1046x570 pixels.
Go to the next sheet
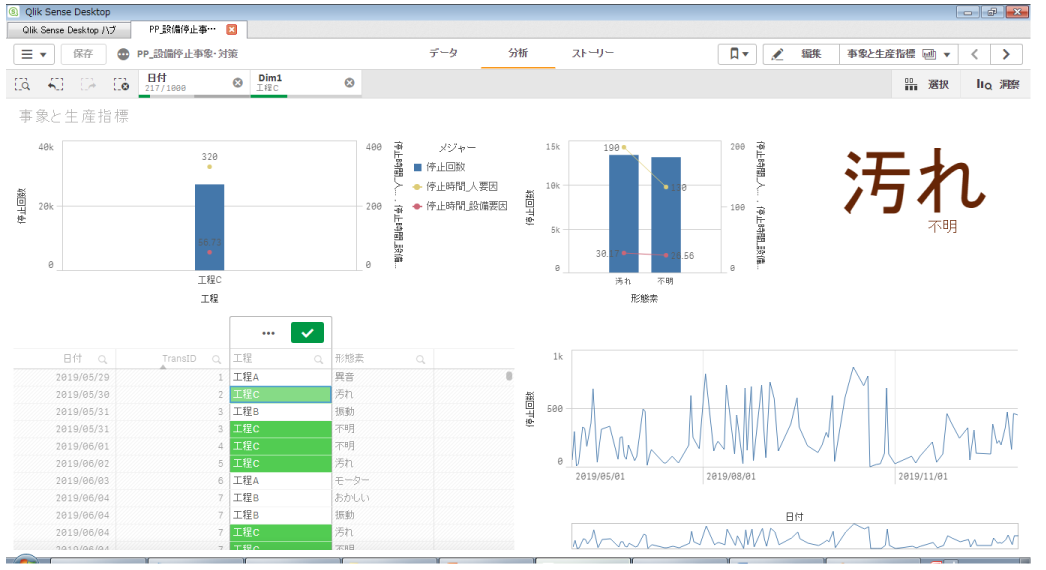point(1006,54)
